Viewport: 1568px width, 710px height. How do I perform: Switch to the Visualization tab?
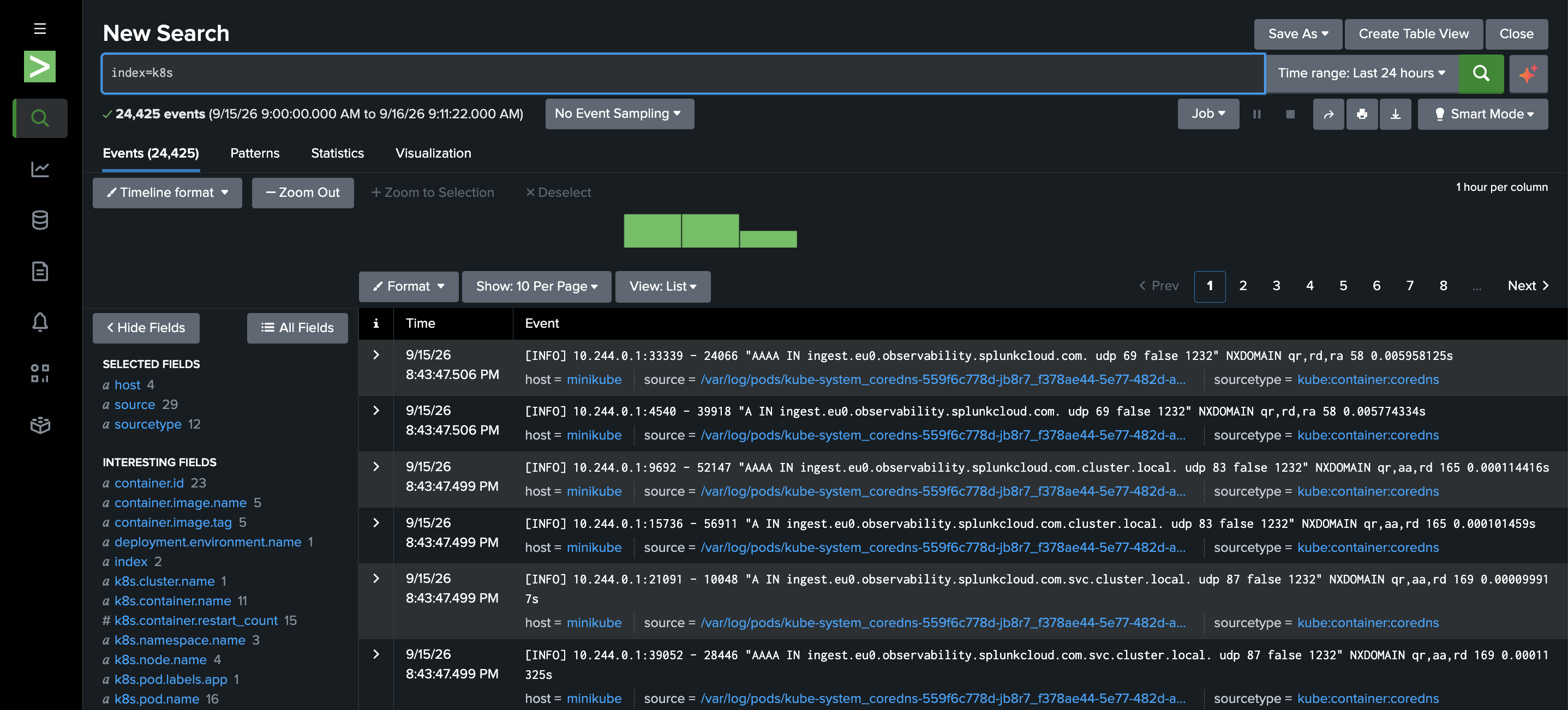click(x=433, y=153)
